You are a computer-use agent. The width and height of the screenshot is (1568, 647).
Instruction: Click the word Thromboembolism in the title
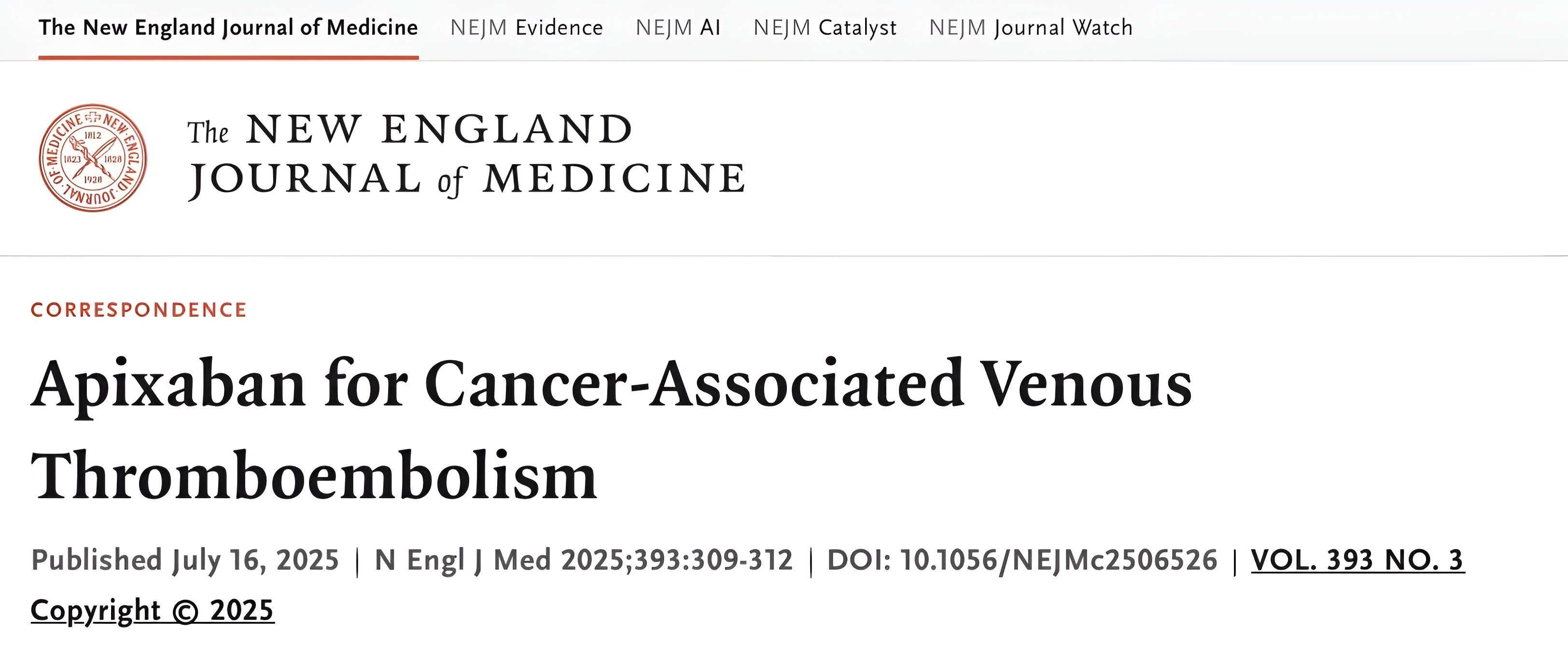coord(314,476)
